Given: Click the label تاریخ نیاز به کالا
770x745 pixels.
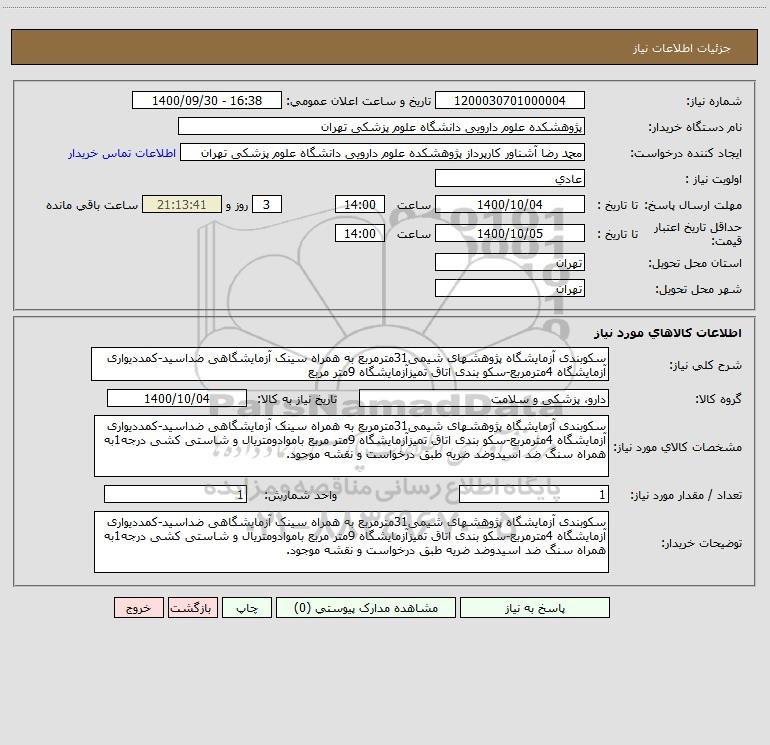Looking at the screenshot, I should [297, 399].
